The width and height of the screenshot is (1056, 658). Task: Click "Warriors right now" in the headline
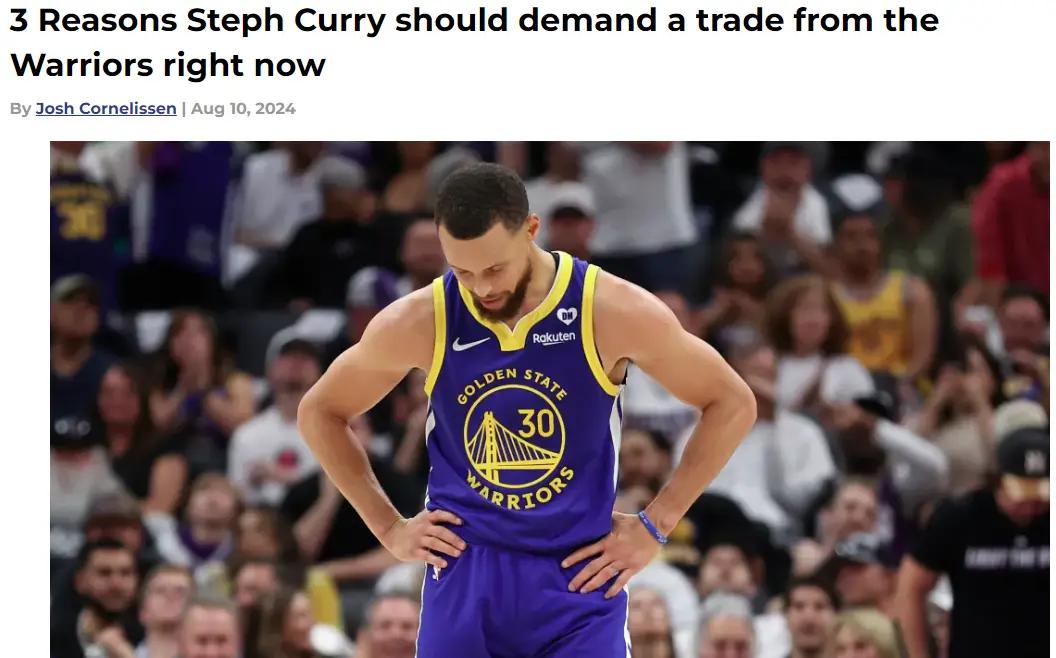(x=168, y=65)
